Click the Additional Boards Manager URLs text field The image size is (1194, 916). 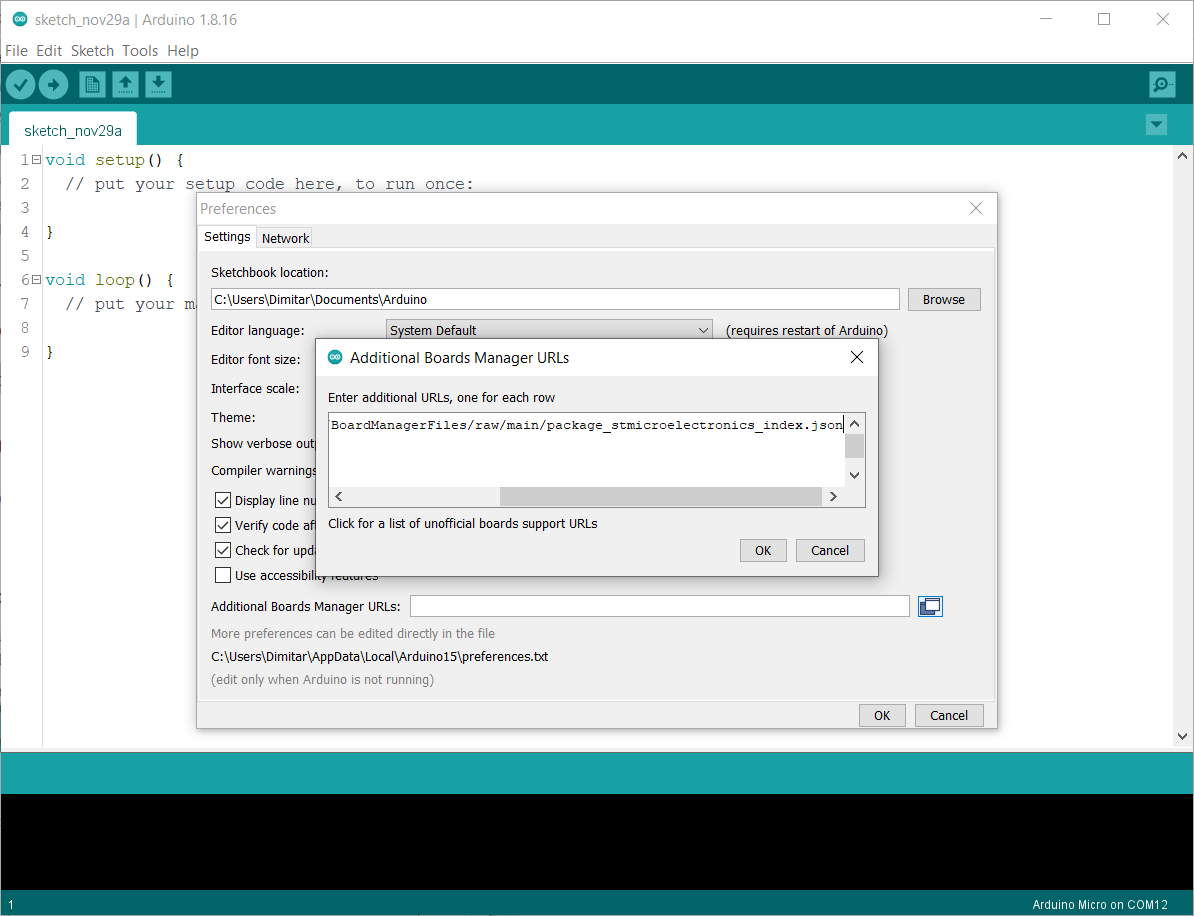[659, 606]
